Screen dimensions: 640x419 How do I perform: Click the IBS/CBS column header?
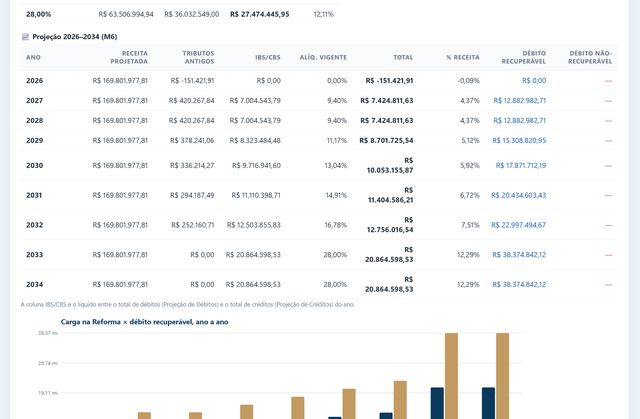(x=268, y=58)
